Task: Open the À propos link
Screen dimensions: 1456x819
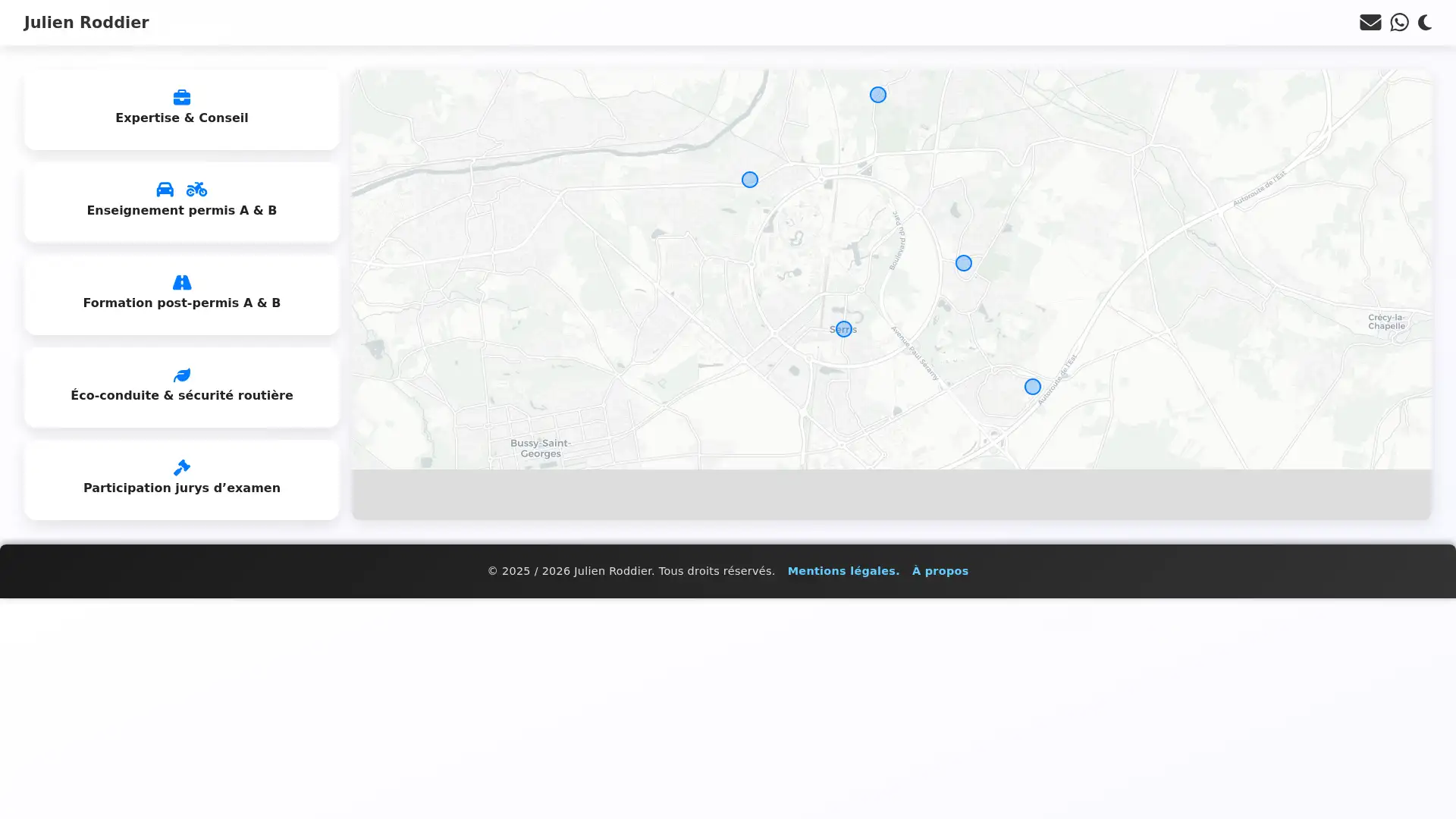Action: (x=940, y=571)
